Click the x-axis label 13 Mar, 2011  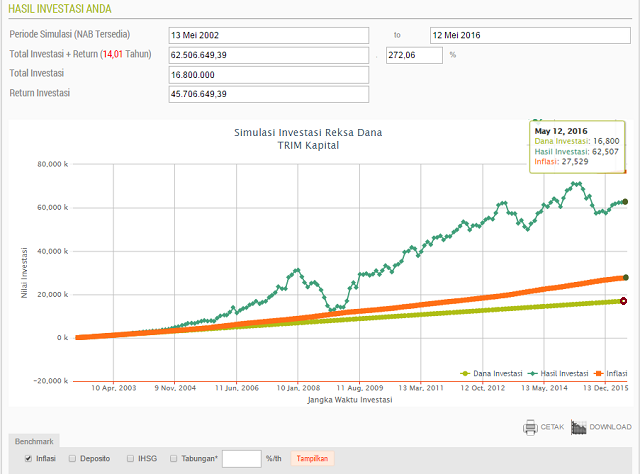(x=421, y=388)
